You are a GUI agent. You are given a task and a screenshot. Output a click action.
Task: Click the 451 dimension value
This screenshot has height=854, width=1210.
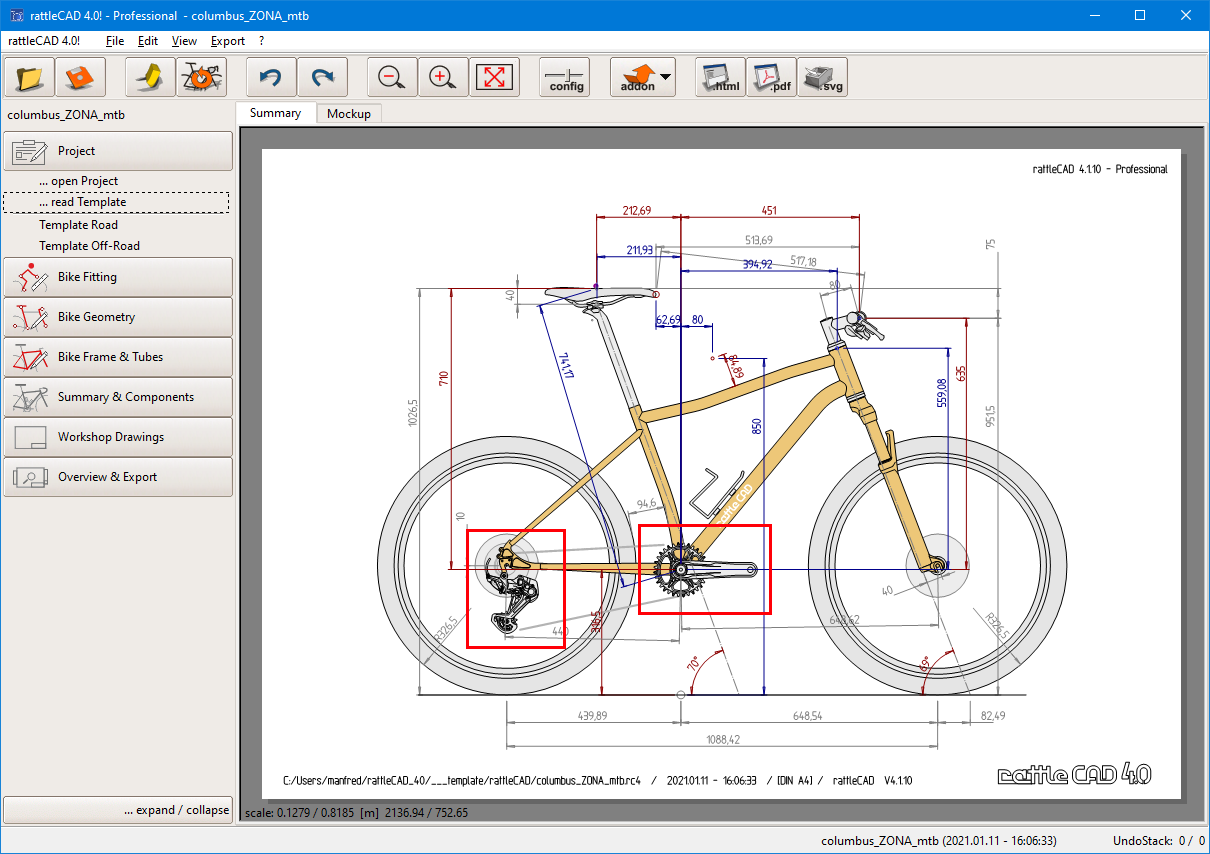[769, 210]
